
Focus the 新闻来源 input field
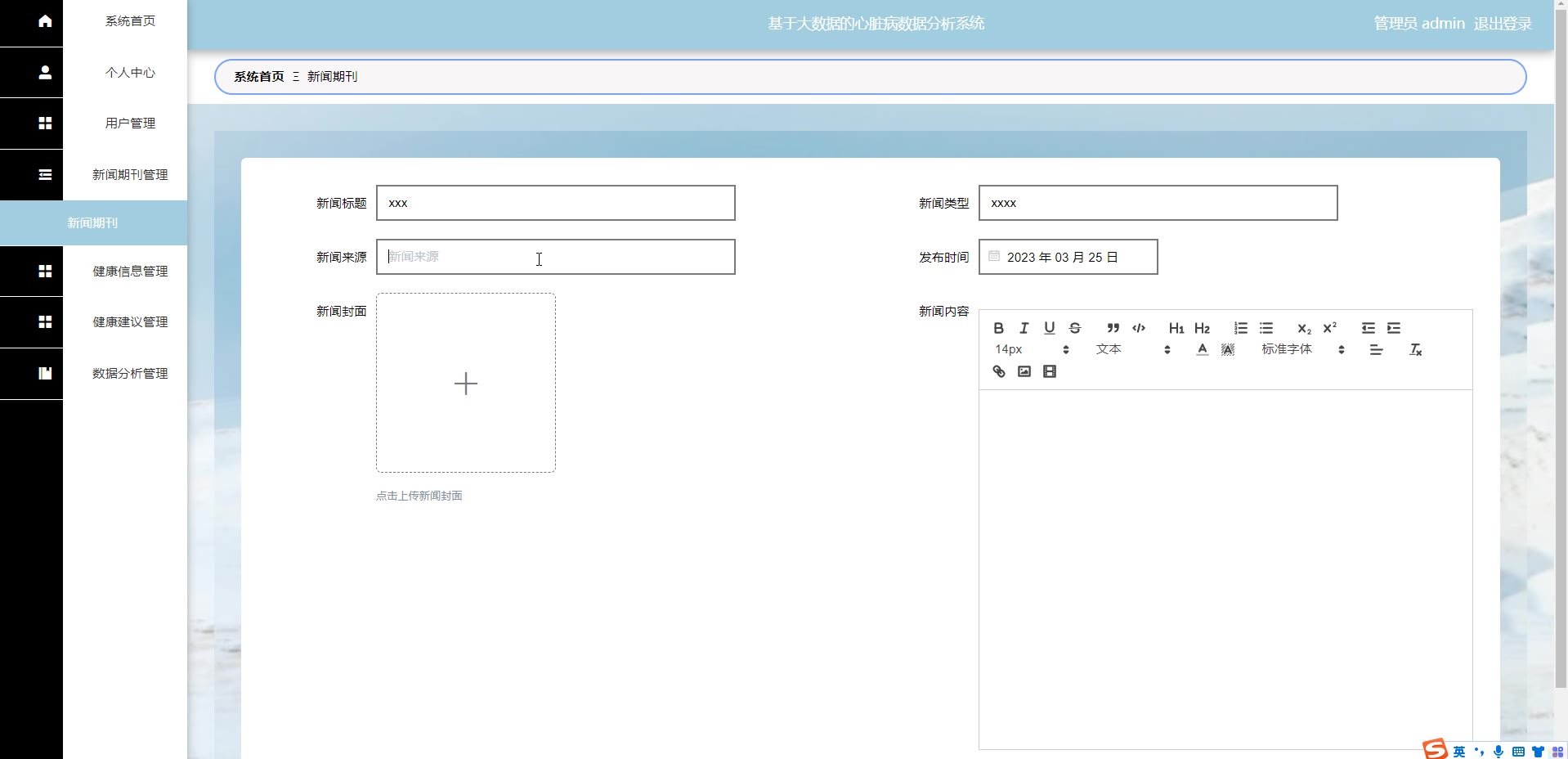click(x=556, y=257)
